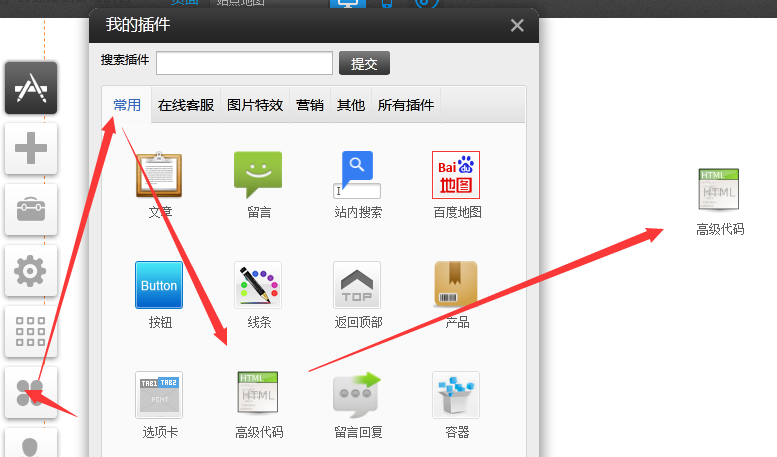Image resolution: width=777 pixels, height=457 pixels.
Task: Select the 留言 message plugin icon
Action: click(258, 176)
